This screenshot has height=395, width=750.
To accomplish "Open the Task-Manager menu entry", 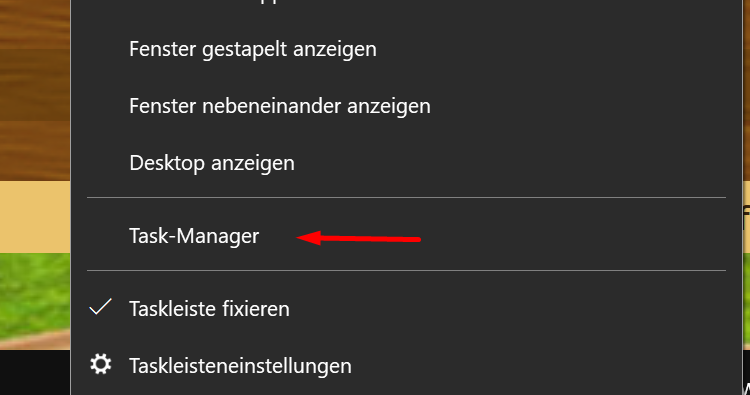I will pos(194,236).
